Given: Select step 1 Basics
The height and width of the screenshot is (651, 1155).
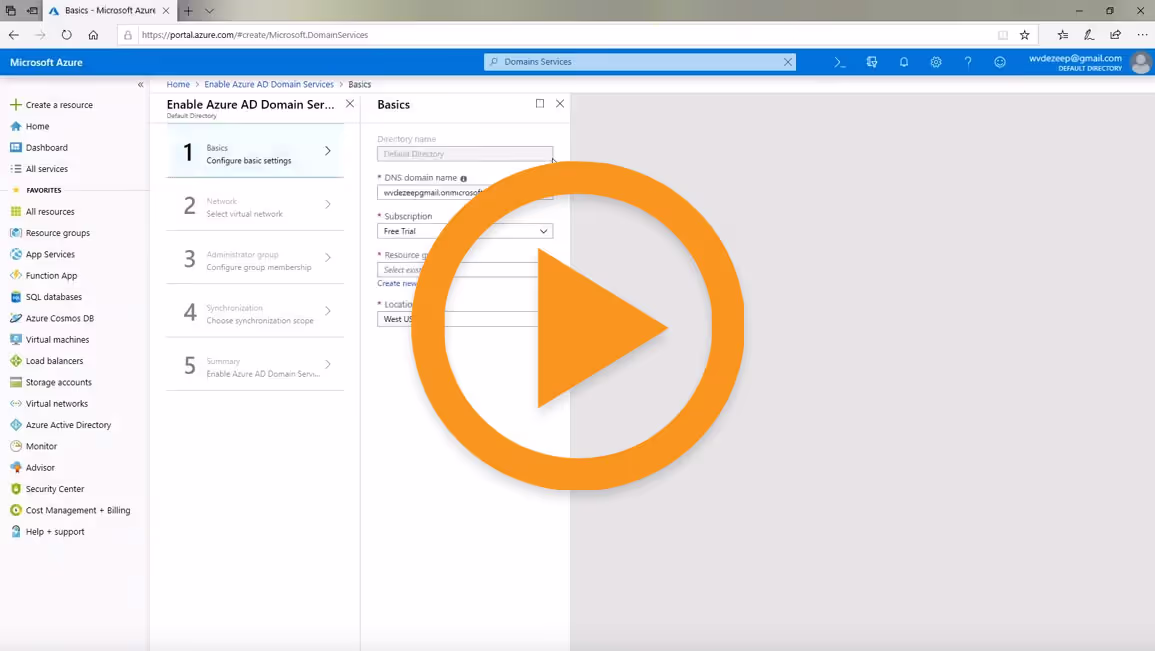Looking at the screenshot, I should [255, 151].
